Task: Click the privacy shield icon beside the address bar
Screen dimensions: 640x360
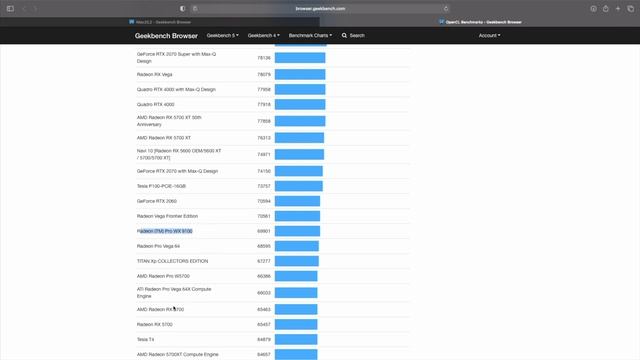Action: tap(182, 9)
